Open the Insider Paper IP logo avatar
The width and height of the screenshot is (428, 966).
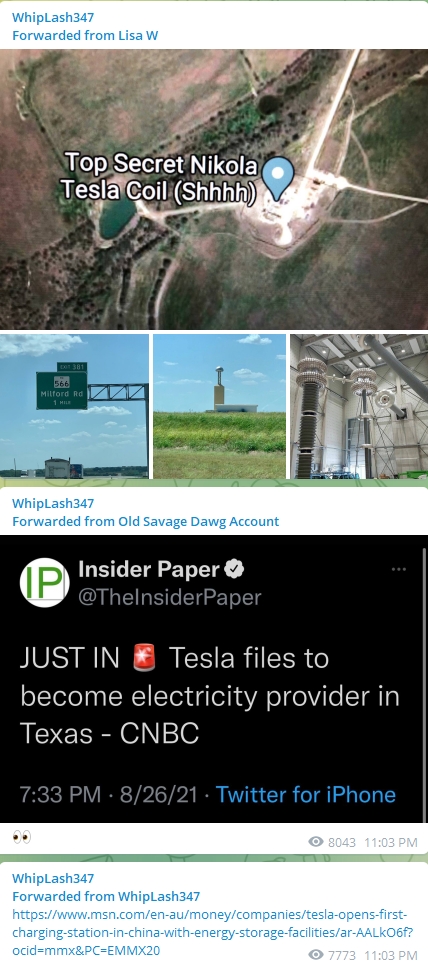coord(44,583)
